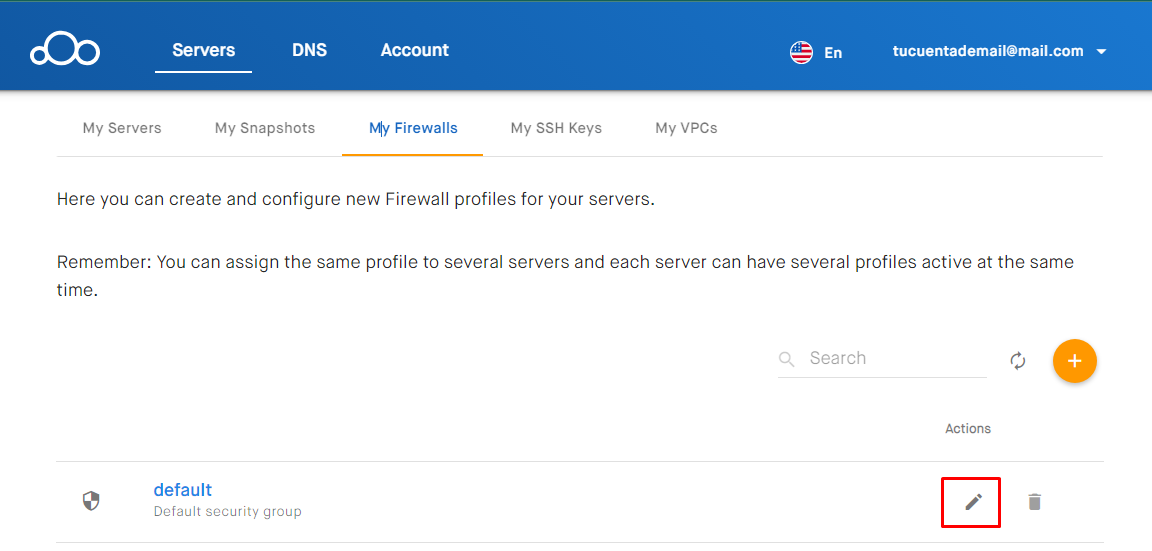Click the shield icon for default firewall

coord(91,500)
